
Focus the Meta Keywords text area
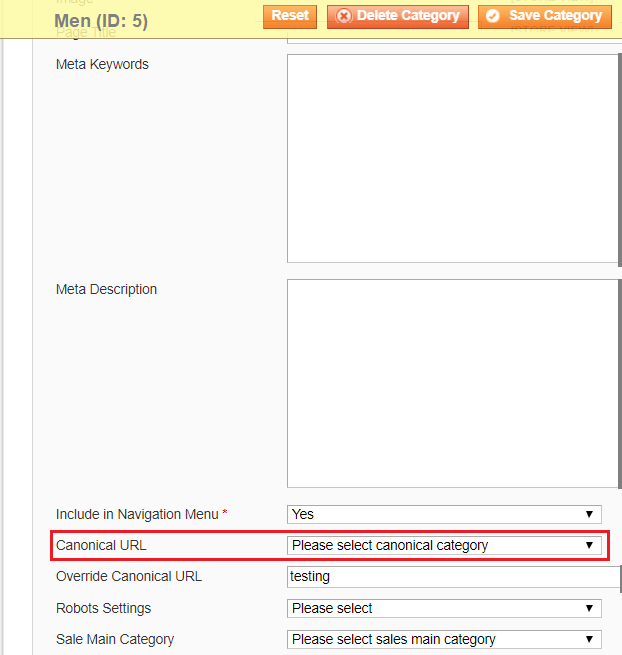click(453, 158)
